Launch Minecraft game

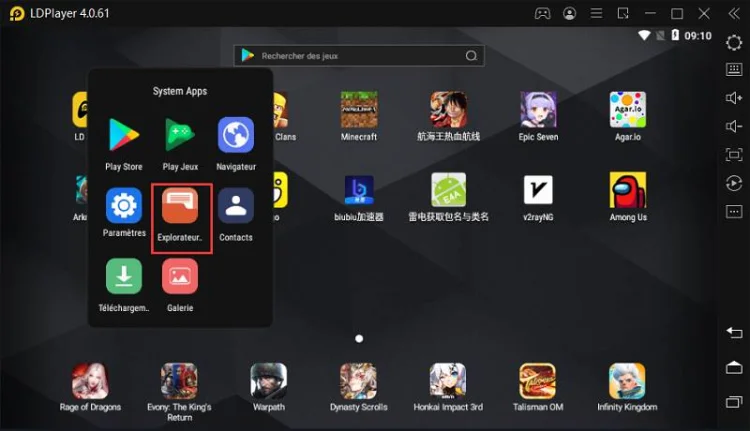(359, 110)
